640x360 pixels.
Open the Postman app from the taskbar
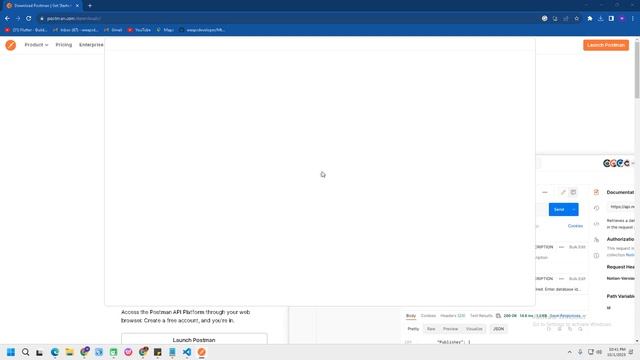pyautogui.click(x=202, y=352)
